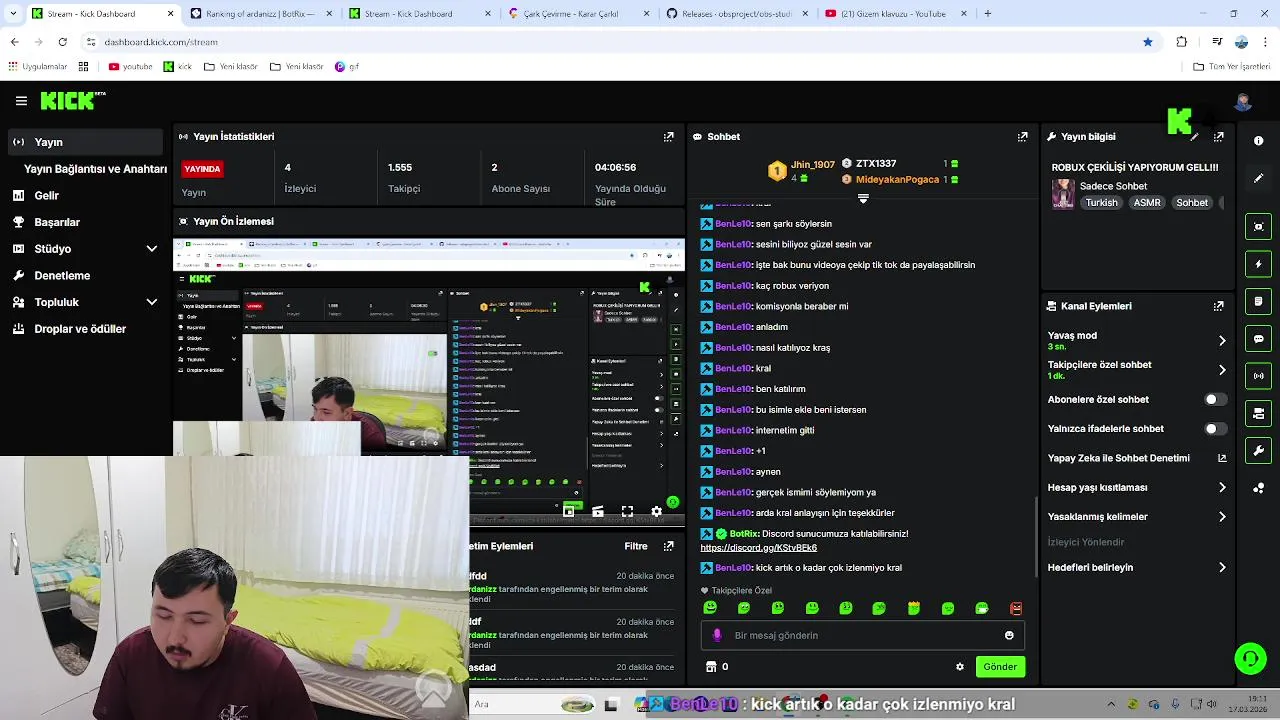Viewport: 1280px width, 720px height.
Task: Open stream preview settings gear
Action: point(656,511)
